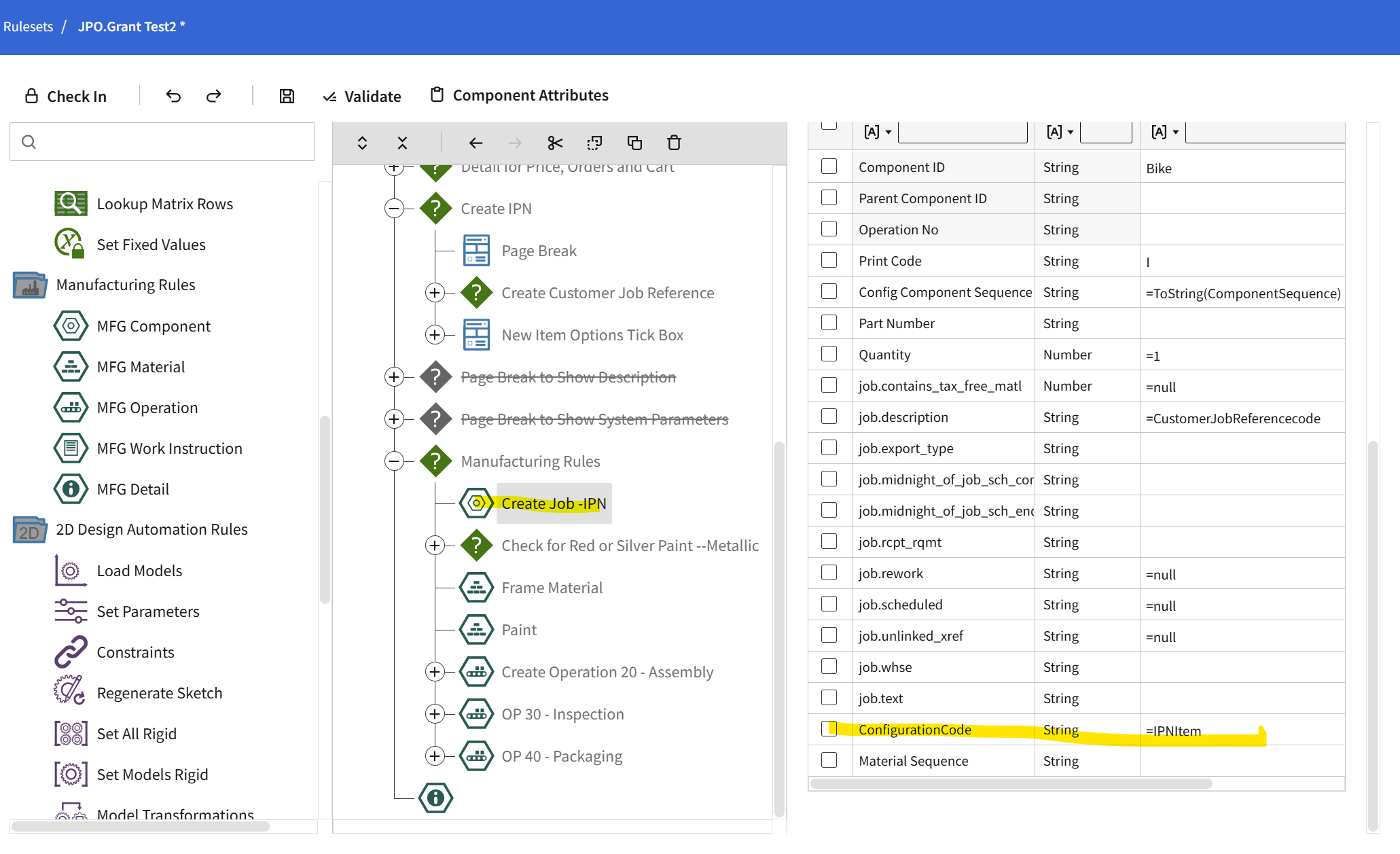Go to Rulesets breadcrumb
1400x854 pixels.
tap(28, 26)
